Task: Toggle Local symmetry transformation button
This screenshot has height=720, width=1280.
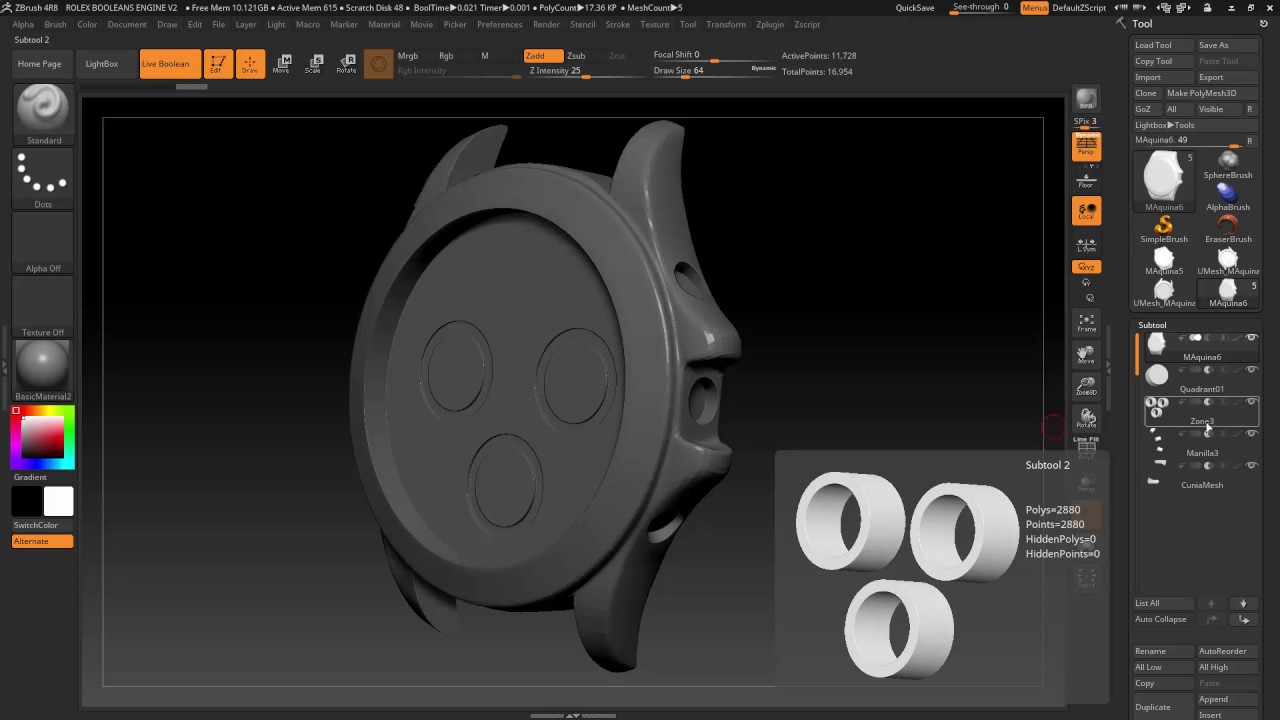Action: [x=1086, y=211]
